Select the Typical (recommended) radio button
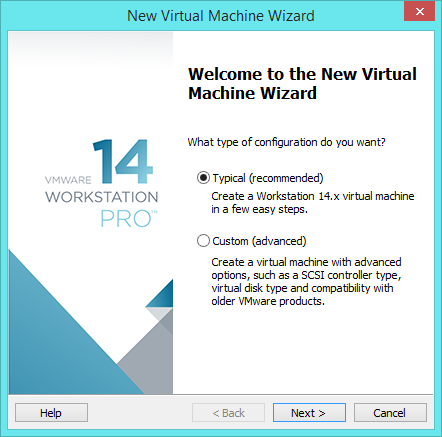 pos(203,178)
